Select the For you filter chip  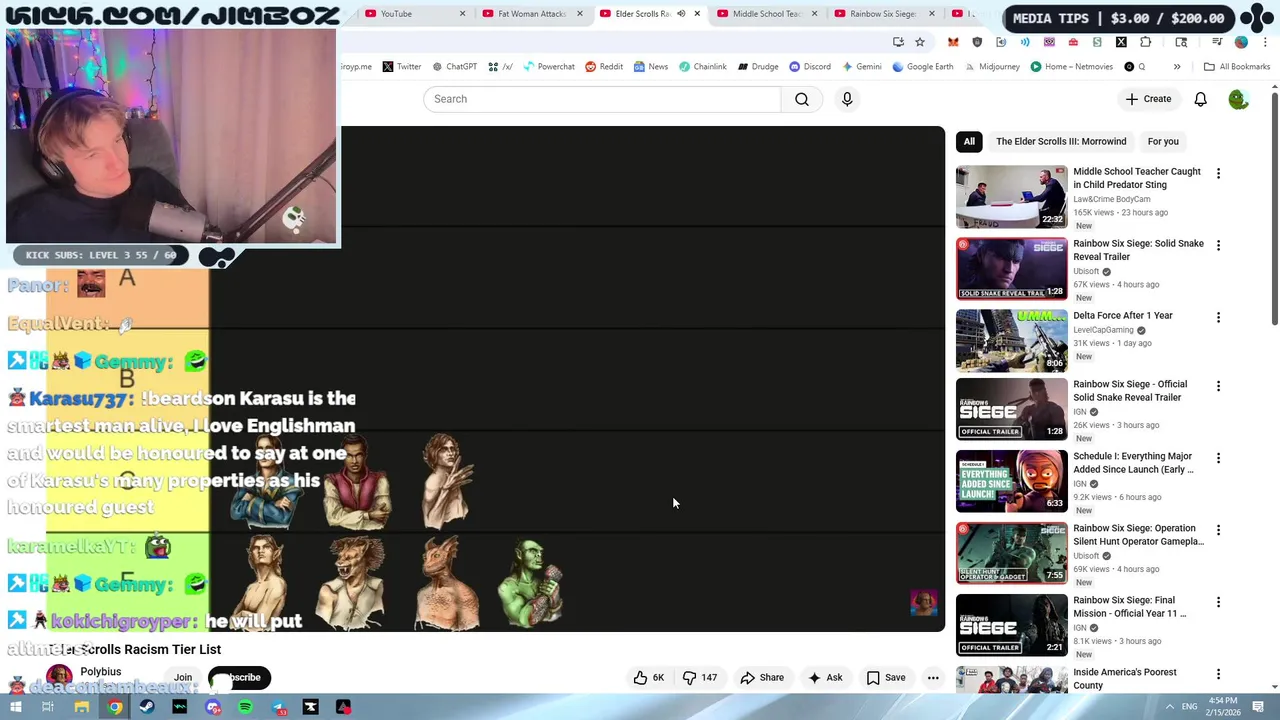(1163, 141)
